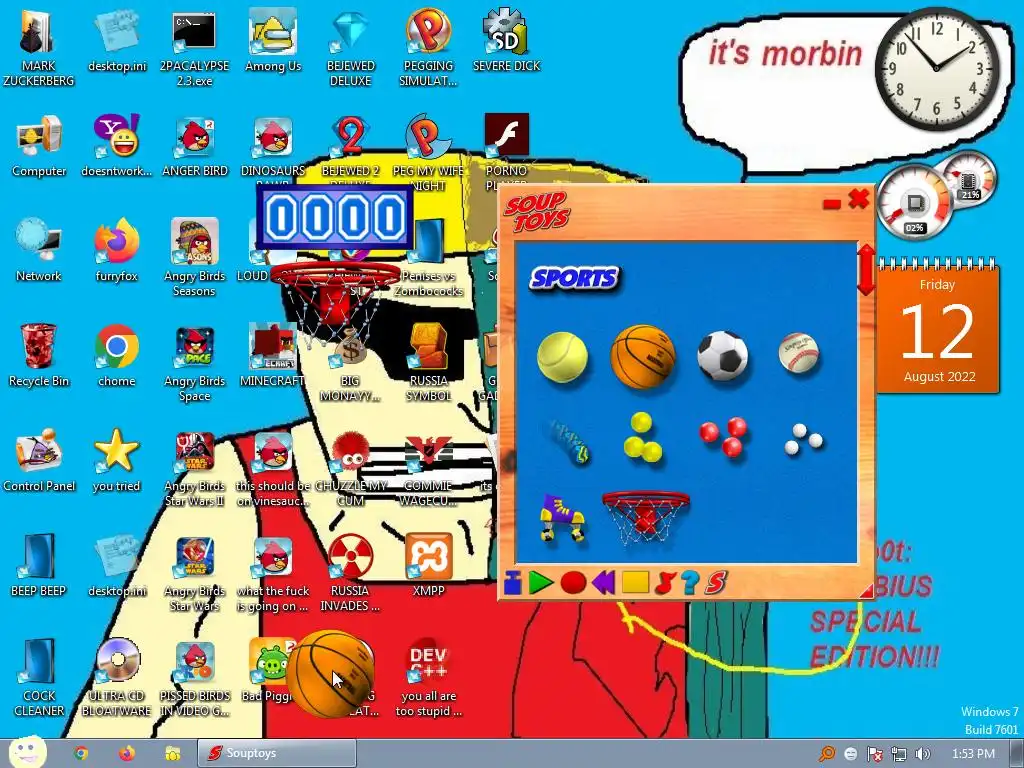Click the red record circle button

pos(573,583)
